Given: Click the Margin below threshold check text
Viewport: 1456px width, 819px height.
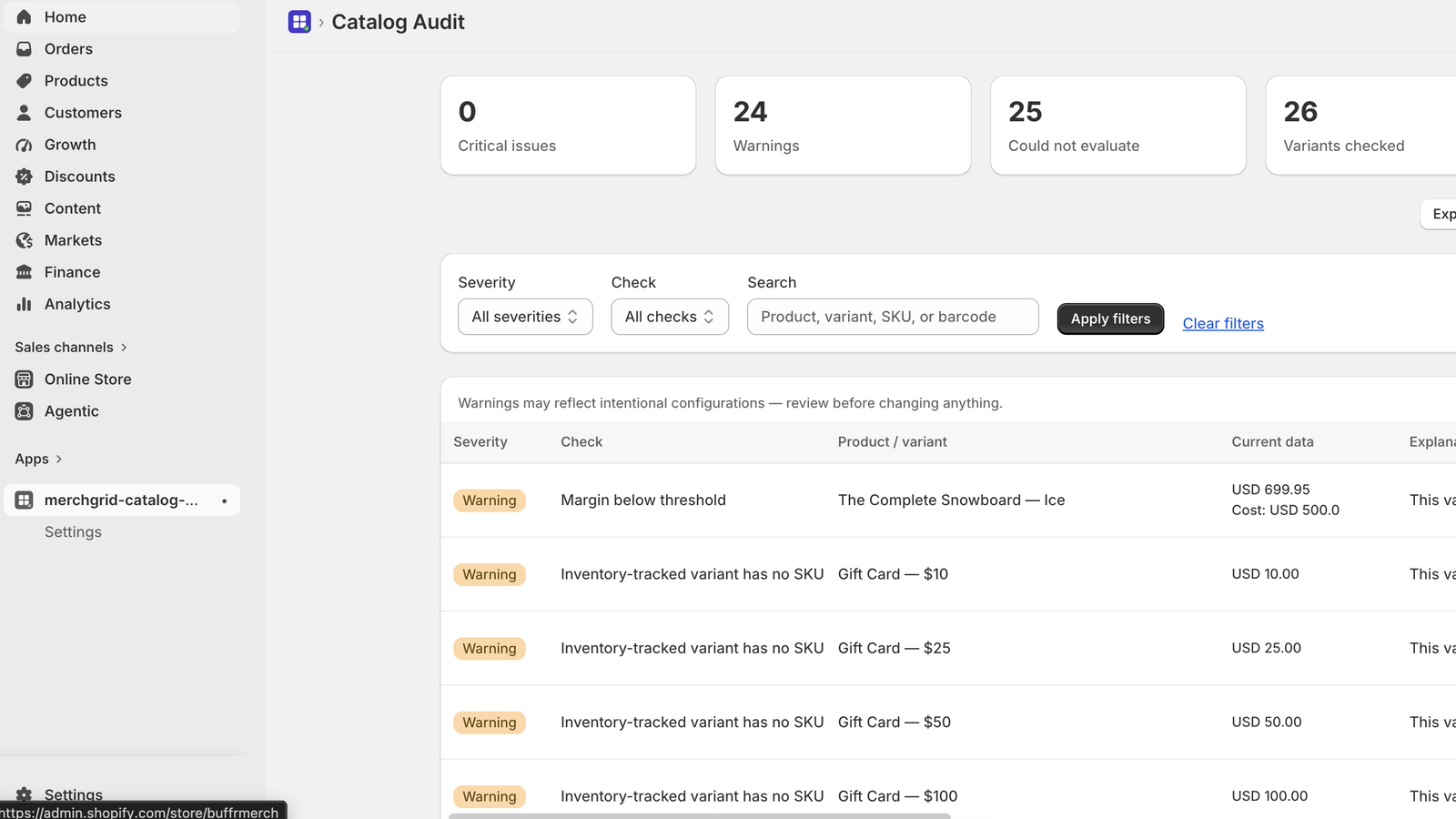Looking at the screenshot, I should (643, 500).
